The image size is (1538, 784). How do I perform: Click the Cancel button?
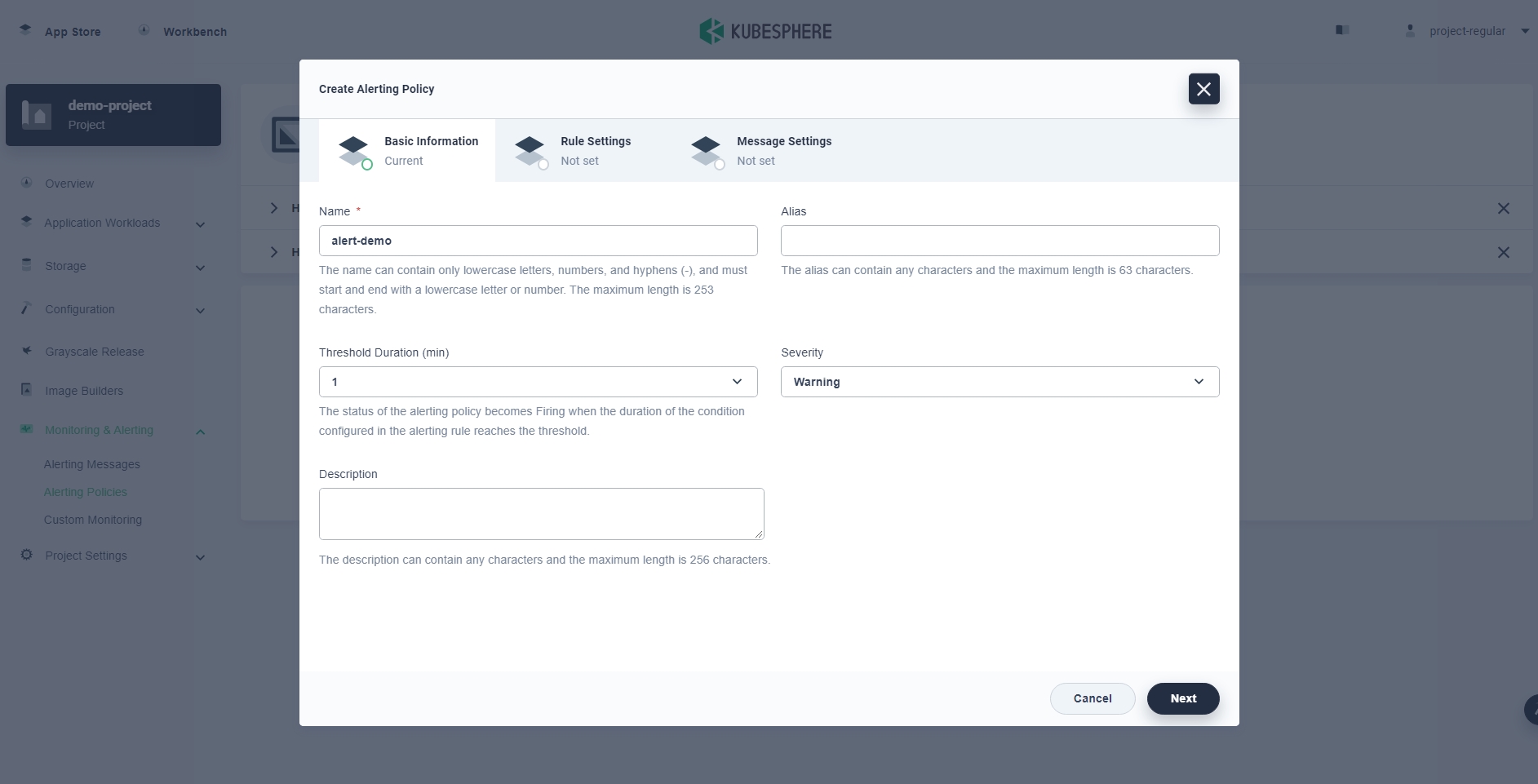(1092, 698)
